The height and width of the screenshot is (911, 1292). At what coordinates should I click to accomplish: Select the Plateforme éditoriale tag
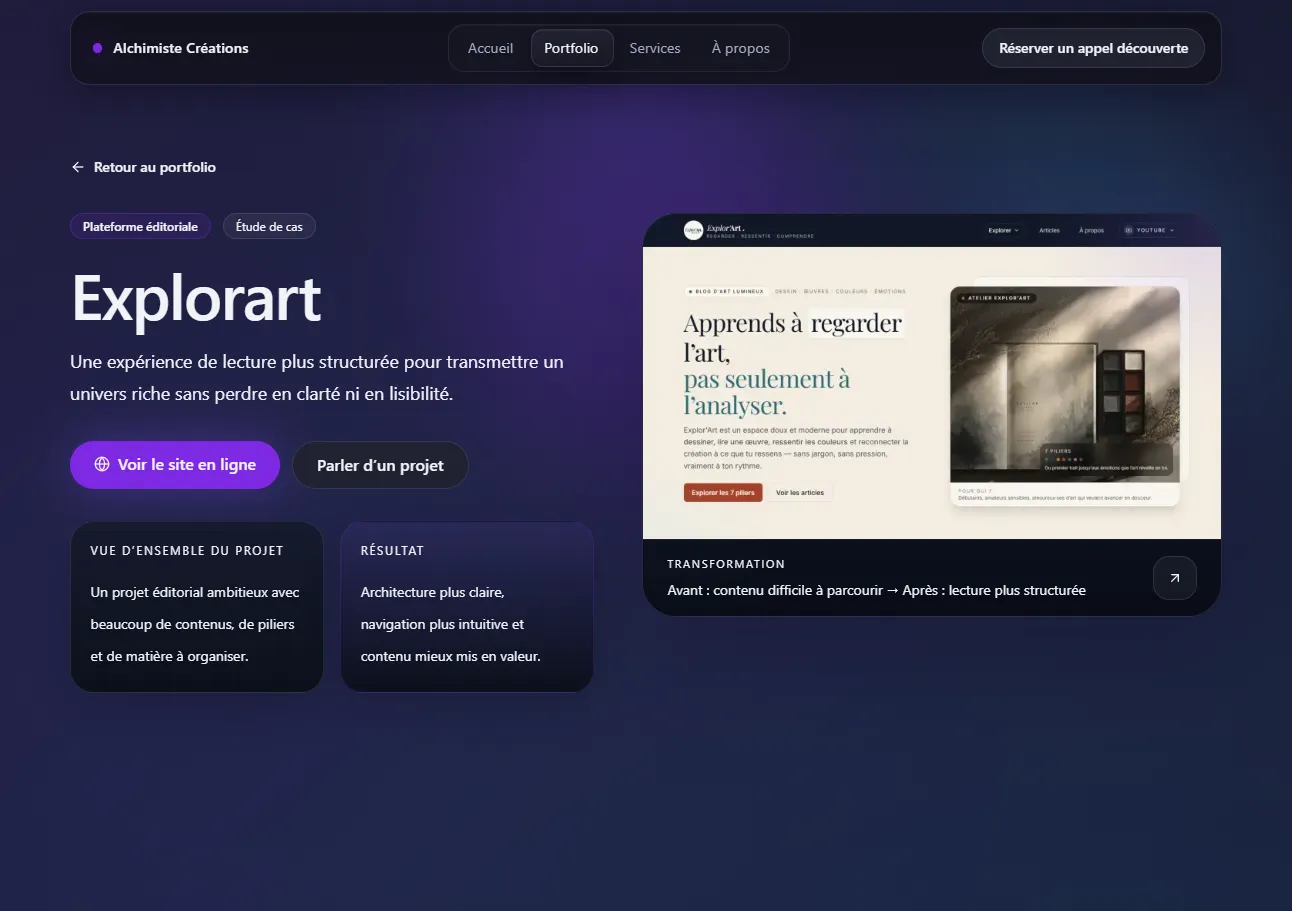[140, 227]
